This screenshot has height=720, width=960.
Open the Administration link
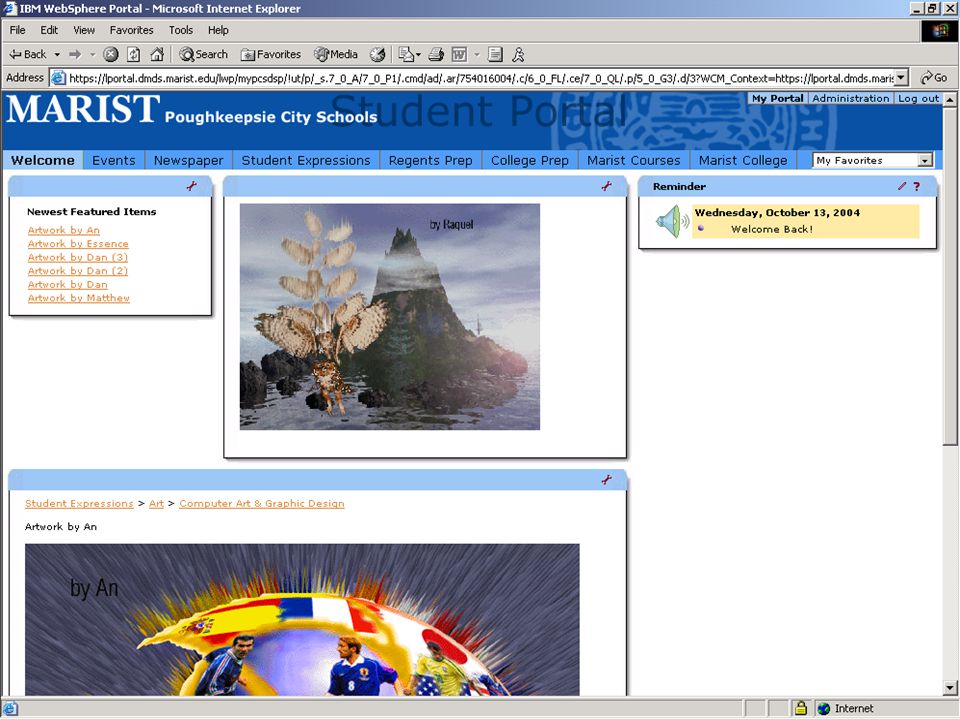(851, 98)
